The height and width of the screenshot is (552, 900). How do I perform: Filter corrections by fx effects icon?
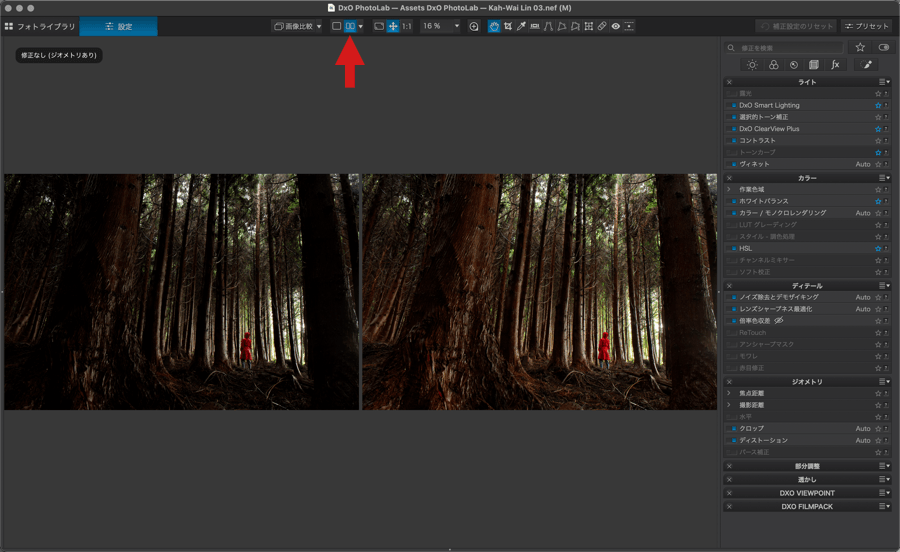pos(835,65)
